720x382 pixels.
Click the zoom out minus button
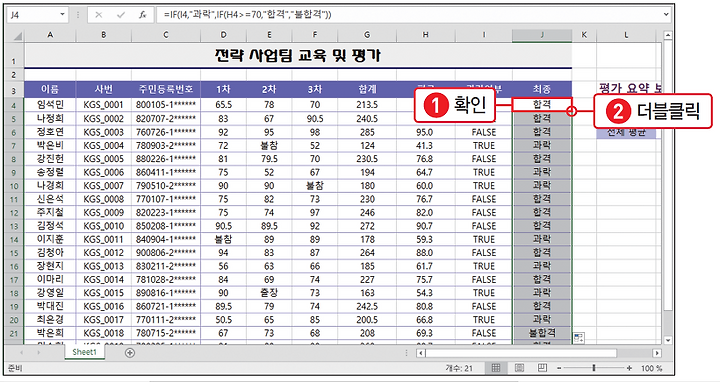point(559,368)
